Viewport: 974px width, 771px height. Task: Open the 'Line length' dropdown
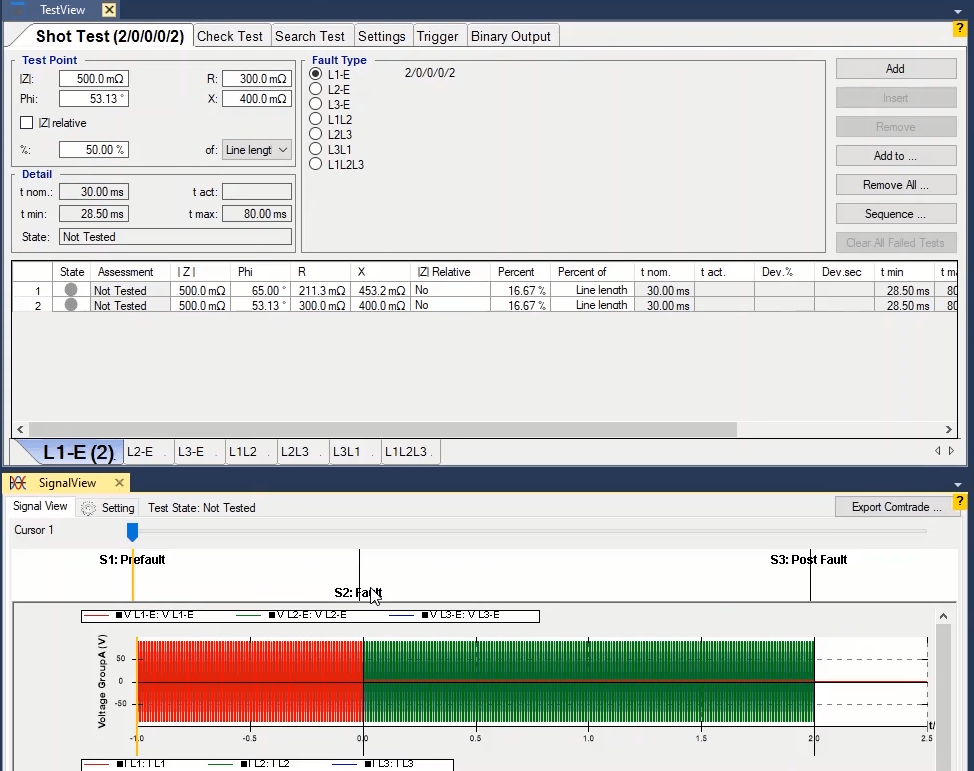click(256, 150)
